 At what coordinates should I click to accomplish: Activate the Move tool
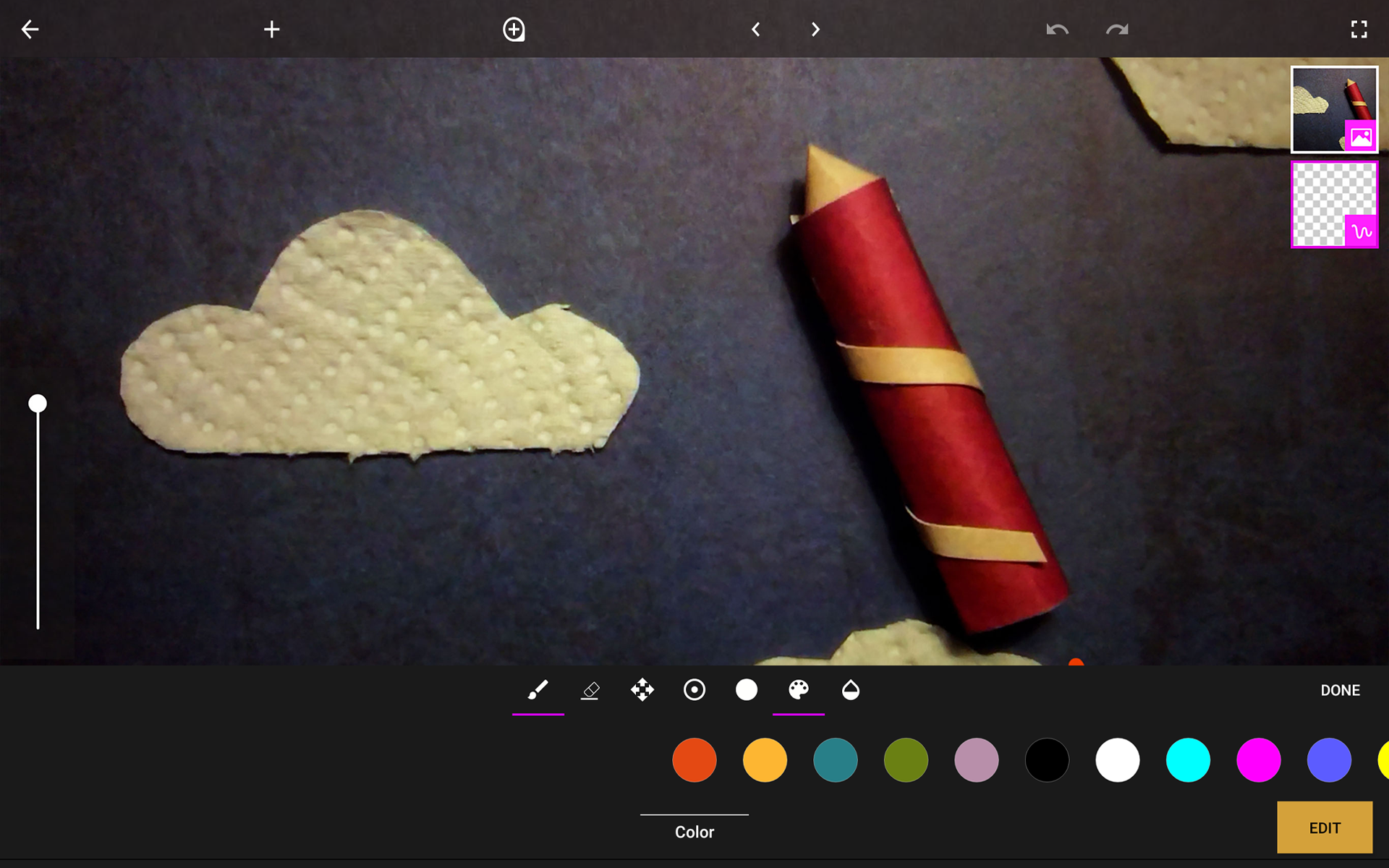[x=642, y=690]
